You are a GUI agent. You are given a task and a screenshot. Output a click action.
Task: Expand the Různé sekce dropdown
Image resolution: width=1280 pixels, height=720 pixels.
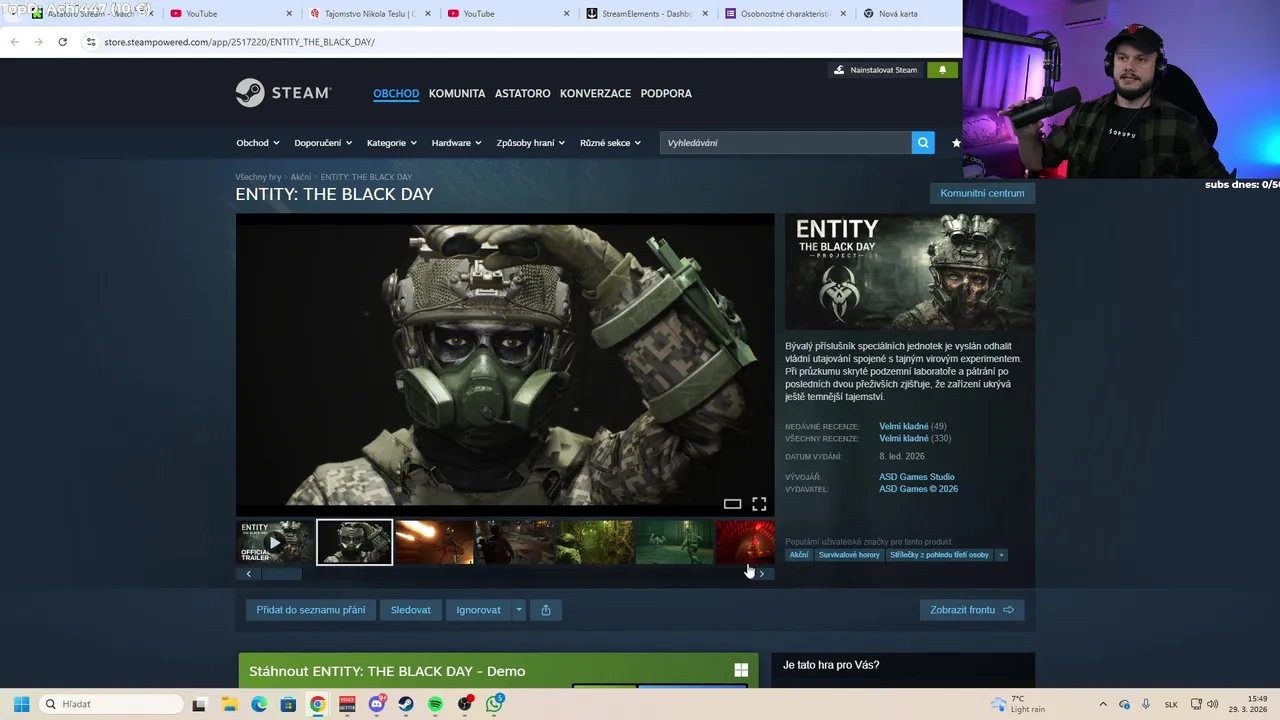coord(611,143)
